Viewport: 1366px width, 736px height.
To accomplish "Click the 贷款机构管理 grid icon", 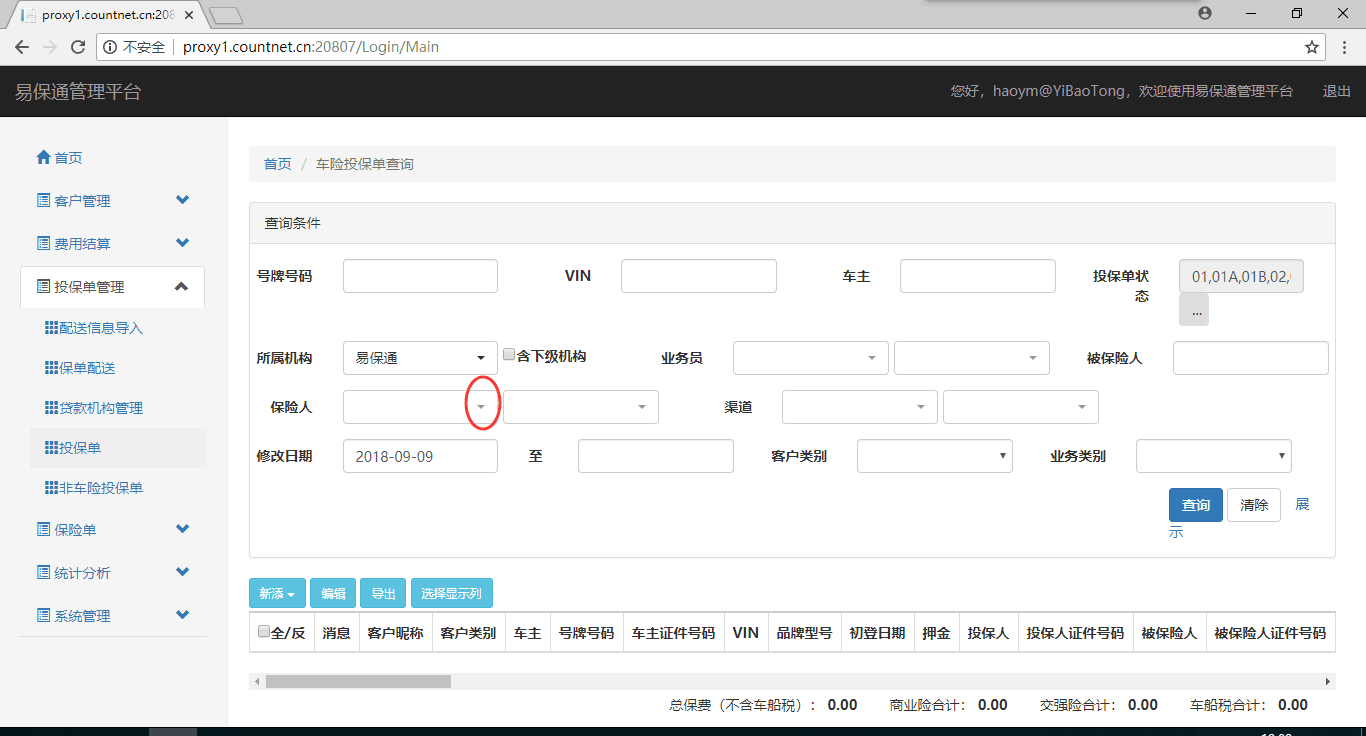I will click(x=52, y=408).
